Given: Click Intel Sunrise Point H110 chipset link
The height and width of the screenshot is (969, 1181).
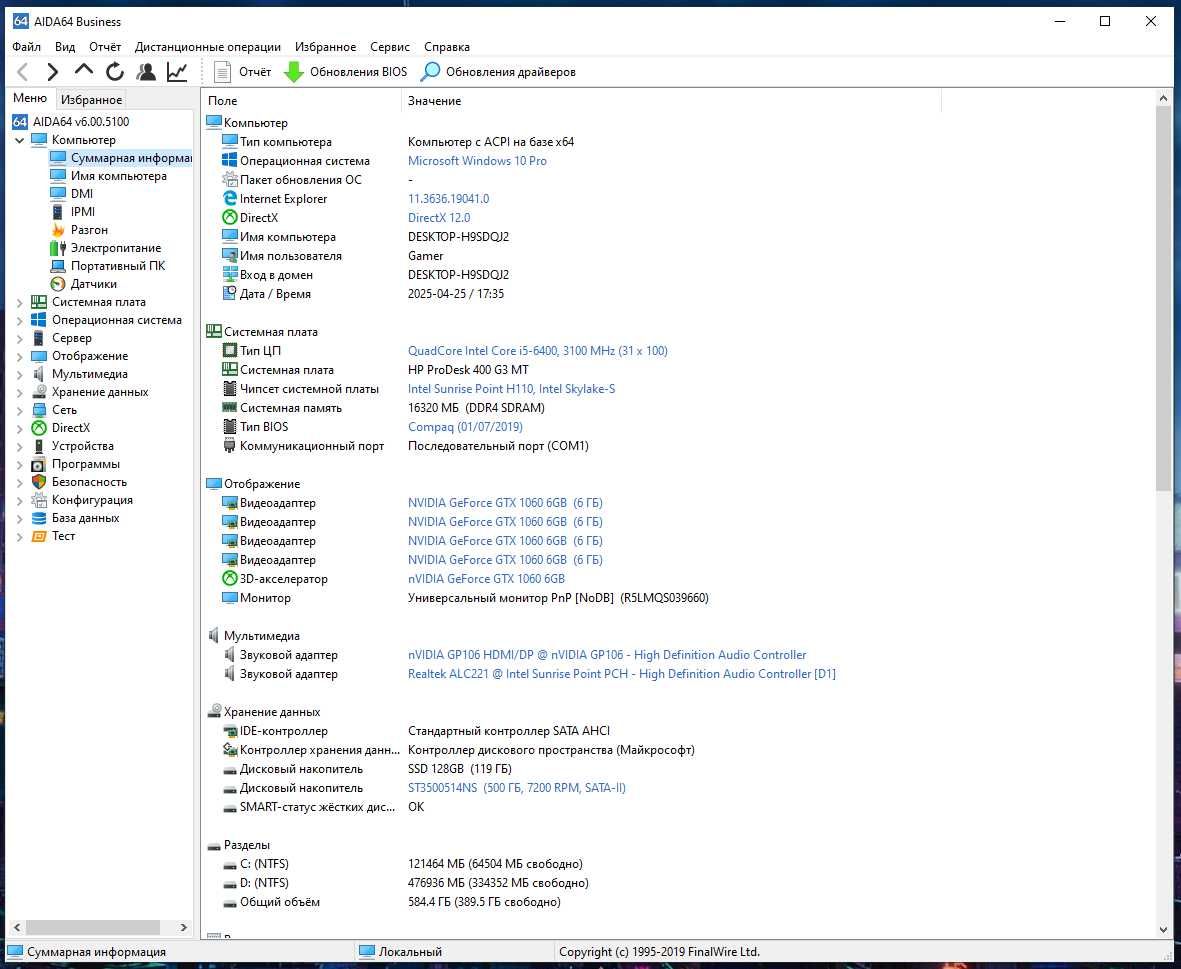Looking at the screenshot, I should (511, 389).
